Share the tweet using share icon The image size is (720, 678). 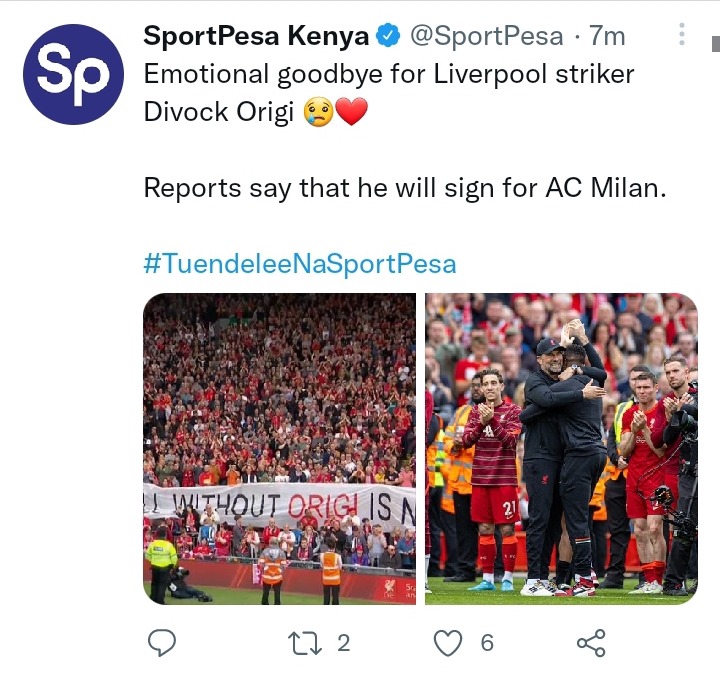tap(591, 642)
